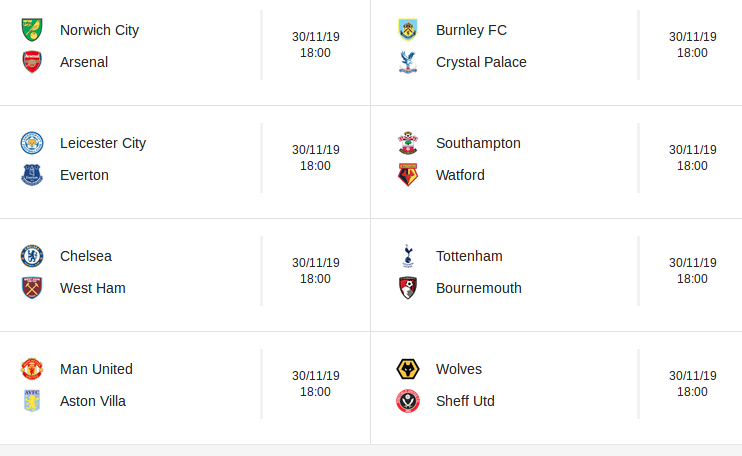The height and width of the screenshot is (456, 742).
Task: Click the Everton club crest
Action: tap(32, 175)
